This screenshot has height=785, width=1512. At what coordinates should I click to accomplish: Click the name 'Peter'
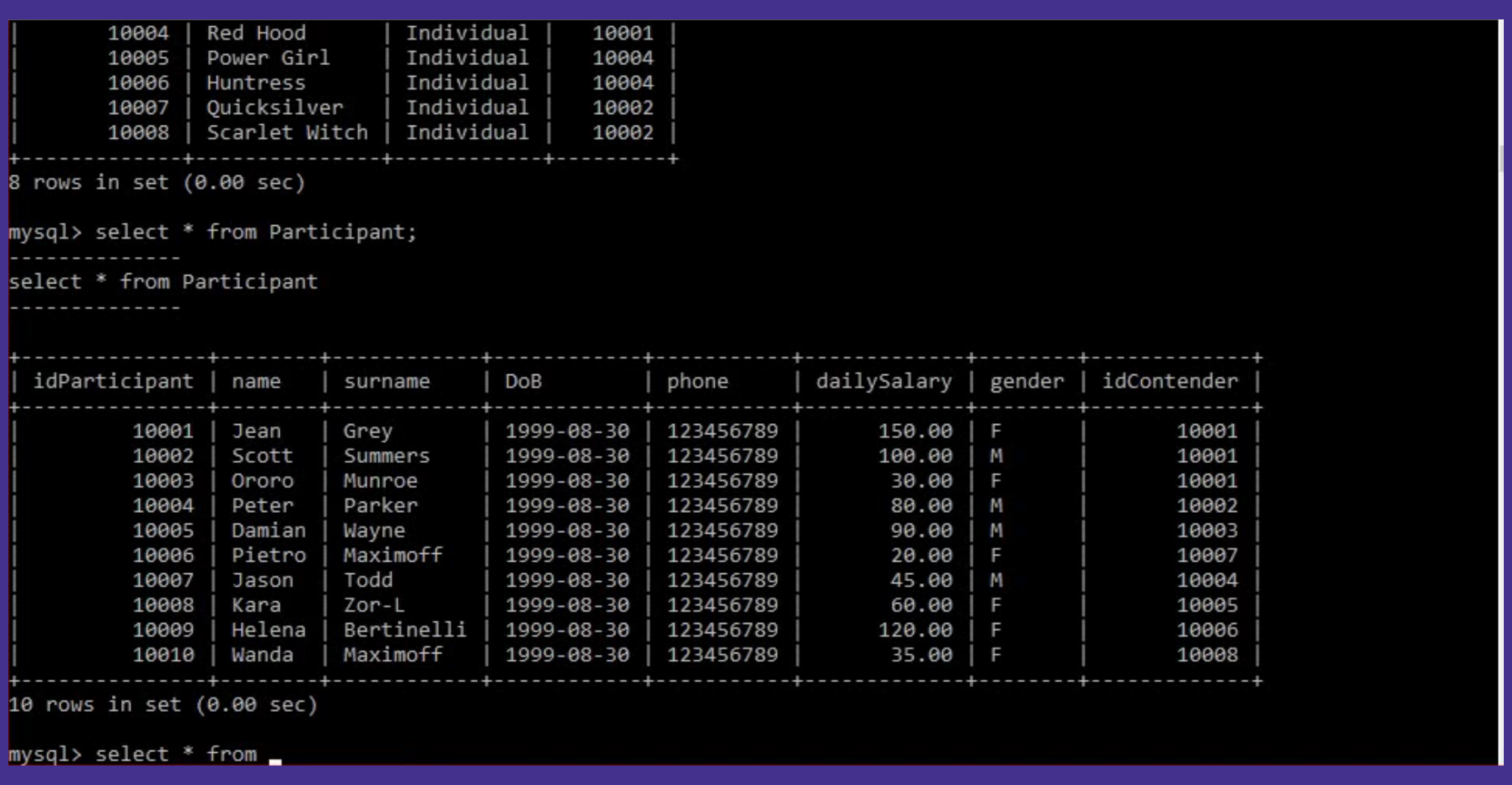coord(262,505)
